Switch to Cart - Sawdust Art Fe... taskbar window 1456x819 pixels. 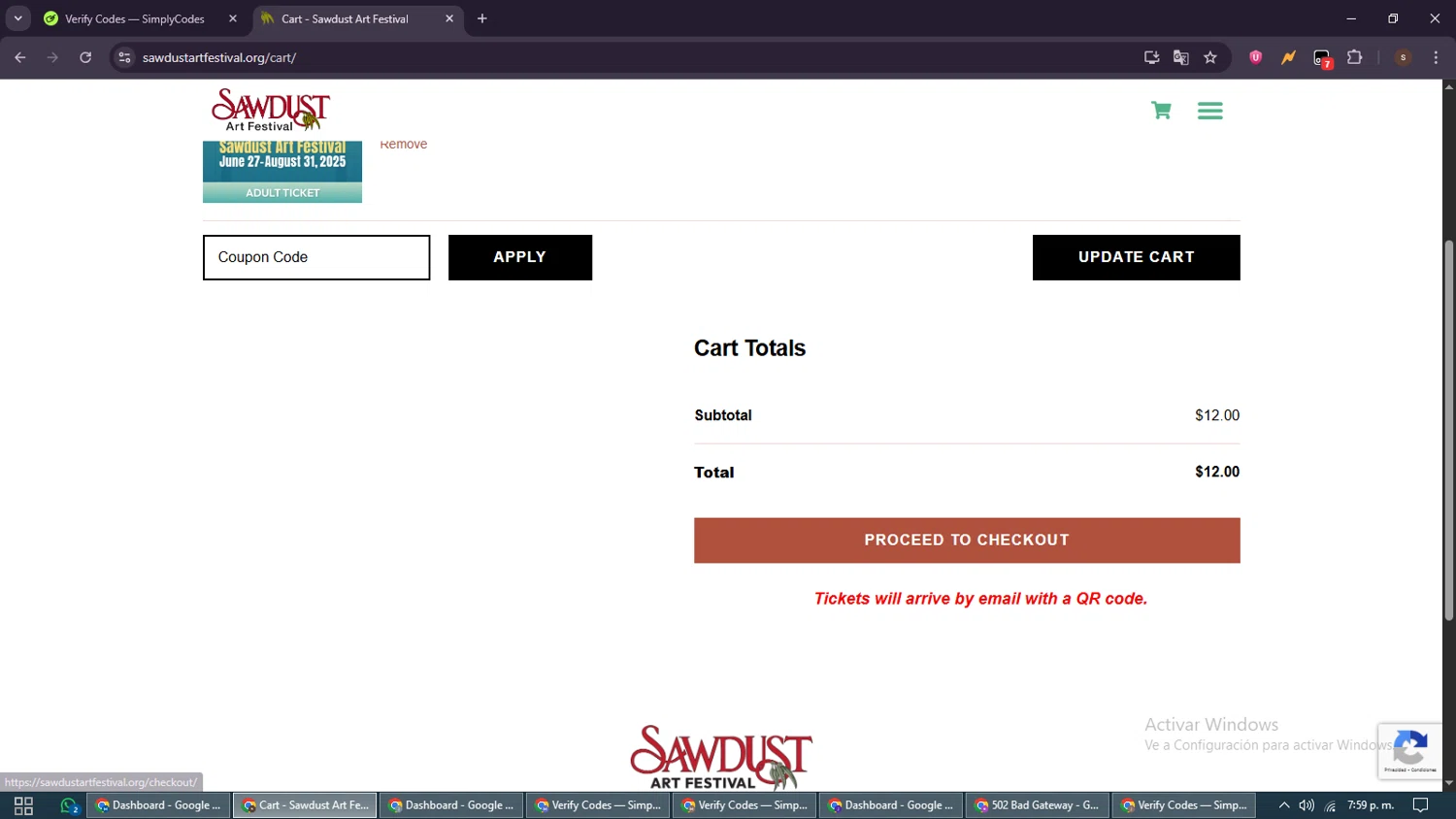point(305,805)
